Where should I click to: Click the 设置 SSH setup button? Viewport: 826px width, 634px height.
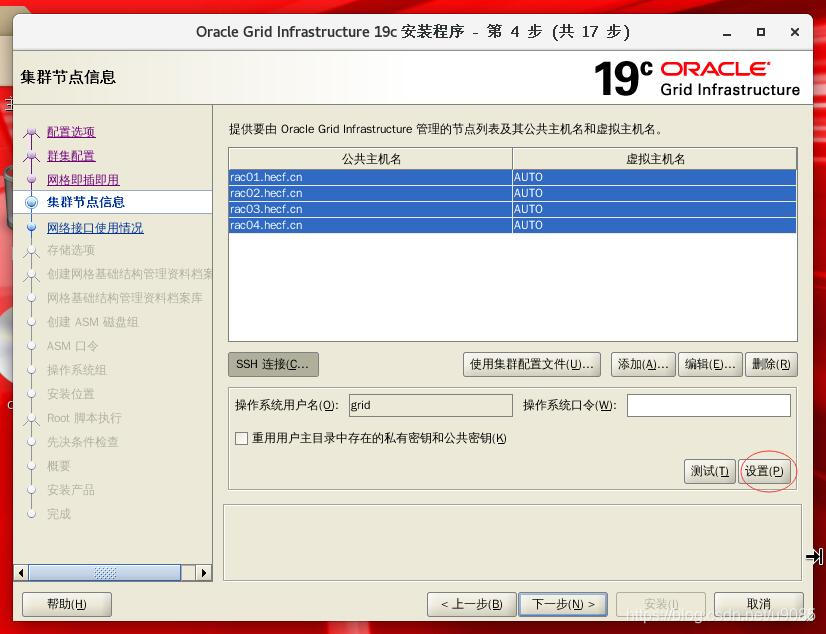coord(764,471)
